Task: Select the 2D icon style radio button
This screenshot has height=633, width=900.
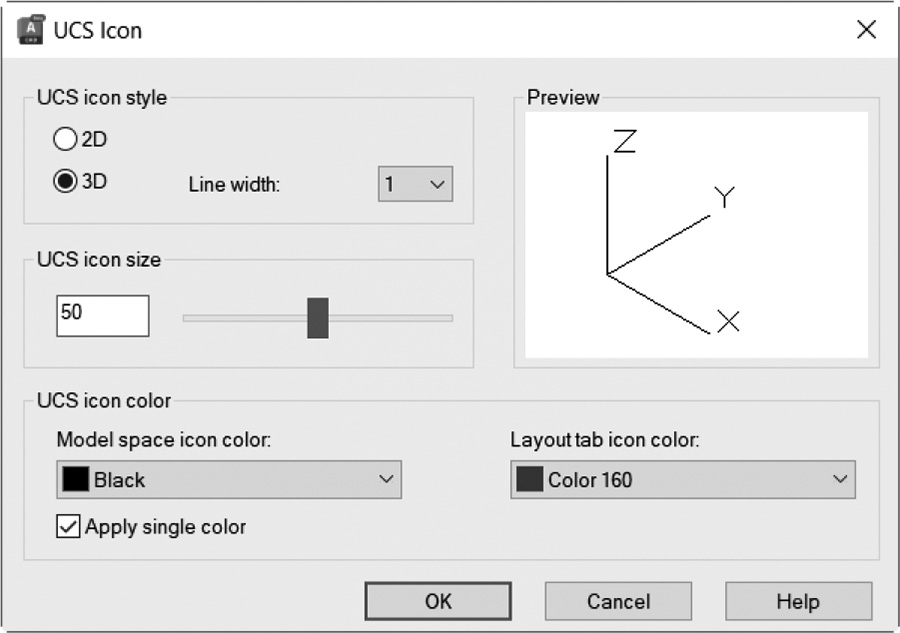Action: 65,139
